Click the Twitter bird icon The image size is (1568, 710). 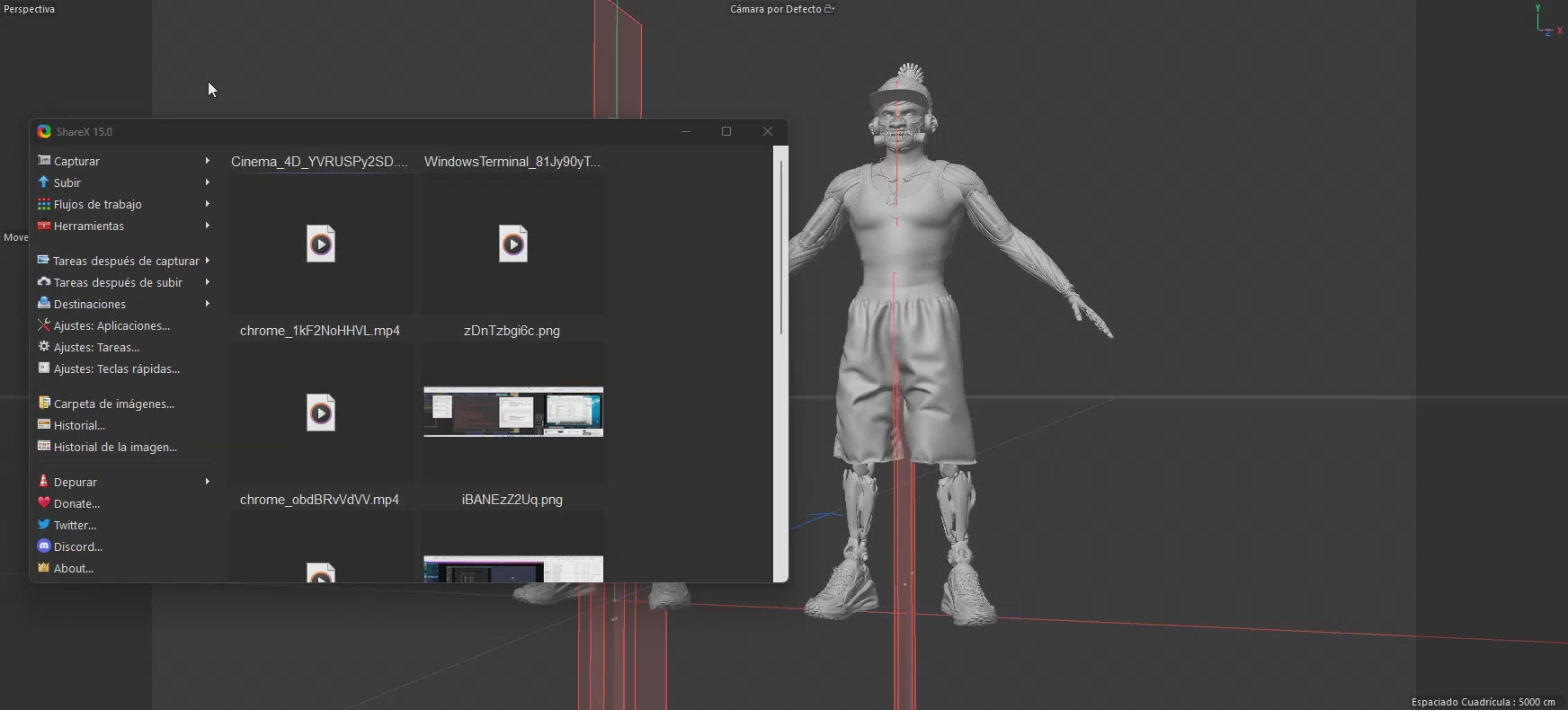point(43,525)
